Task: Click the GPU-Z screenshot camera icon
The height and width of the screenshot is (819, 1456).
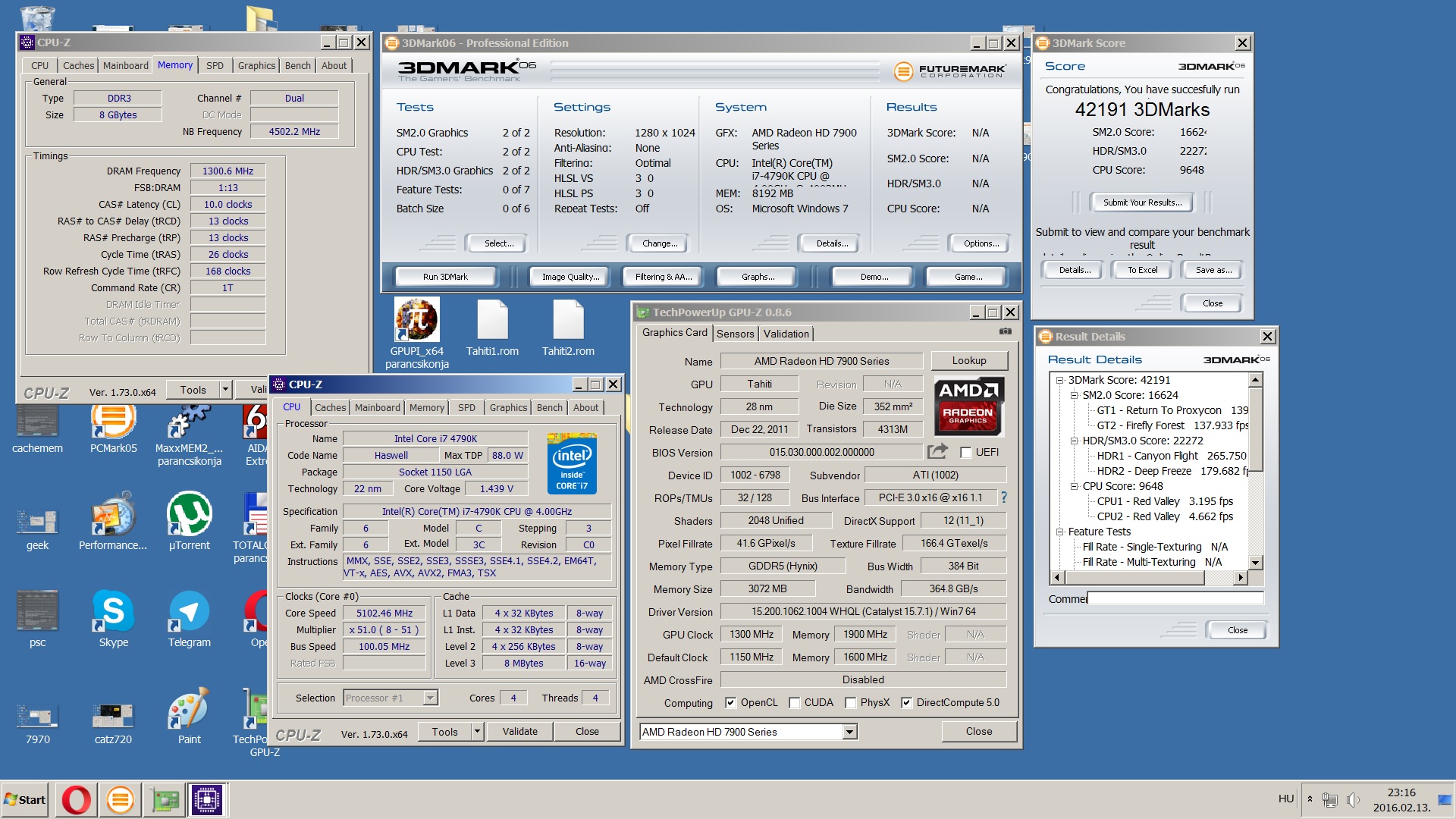Action: [1006, 331]
